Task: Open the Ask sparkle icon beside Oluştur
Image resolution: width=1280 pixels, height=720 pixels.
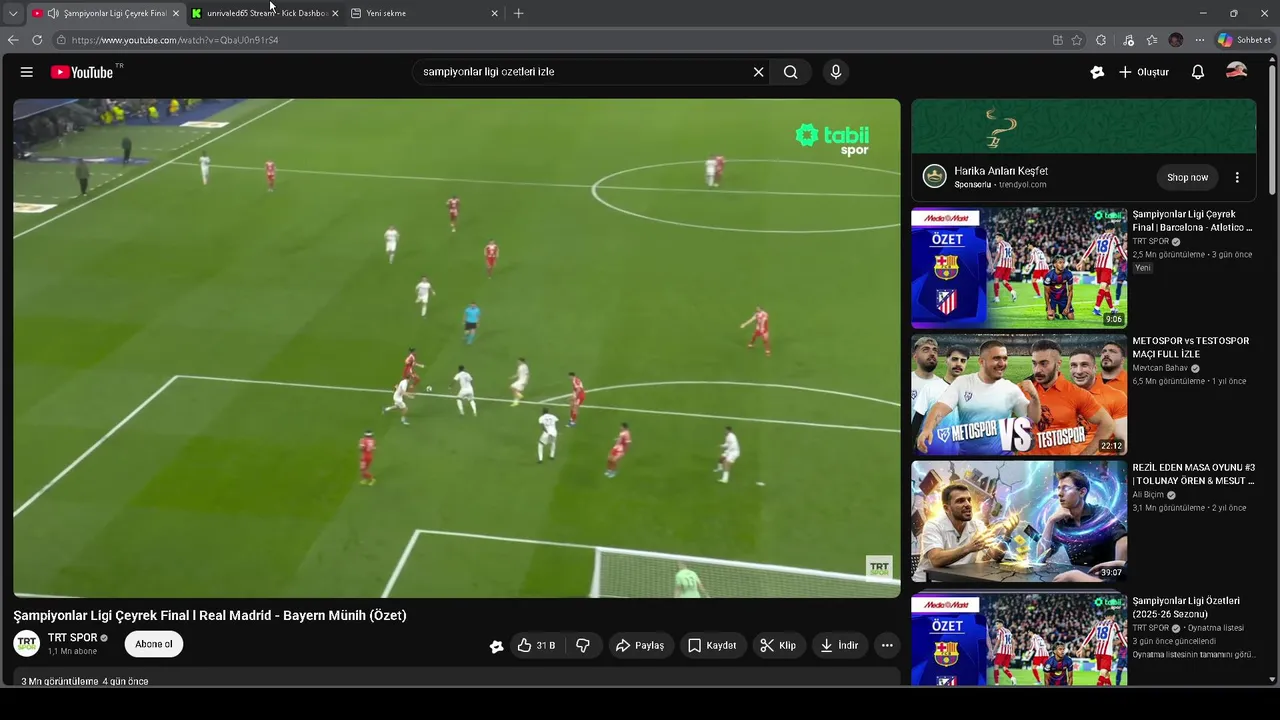Action: point(1097,72)
